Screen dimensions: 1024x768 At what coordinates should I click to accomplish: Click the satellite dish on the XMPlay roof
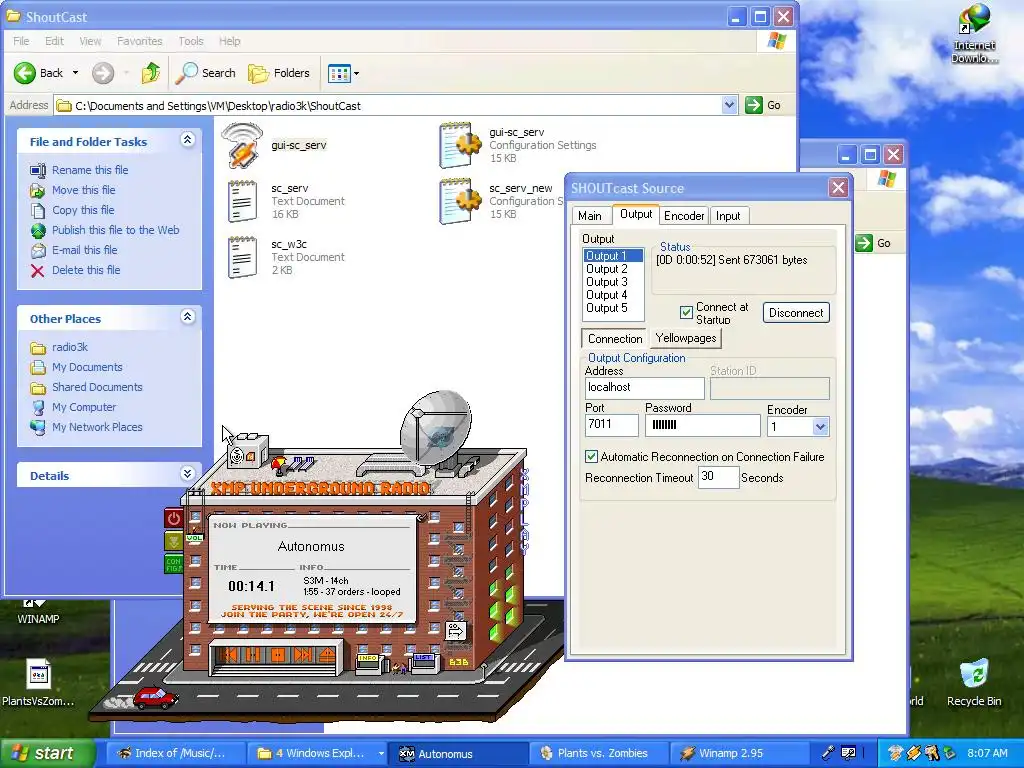[436, 426]
